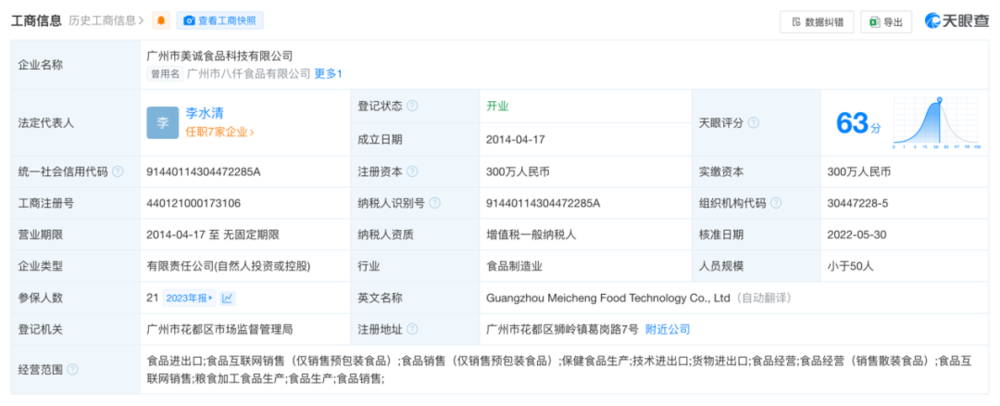
Task: Click the 李 avatar thumbnail
Action: click(161, 122)
